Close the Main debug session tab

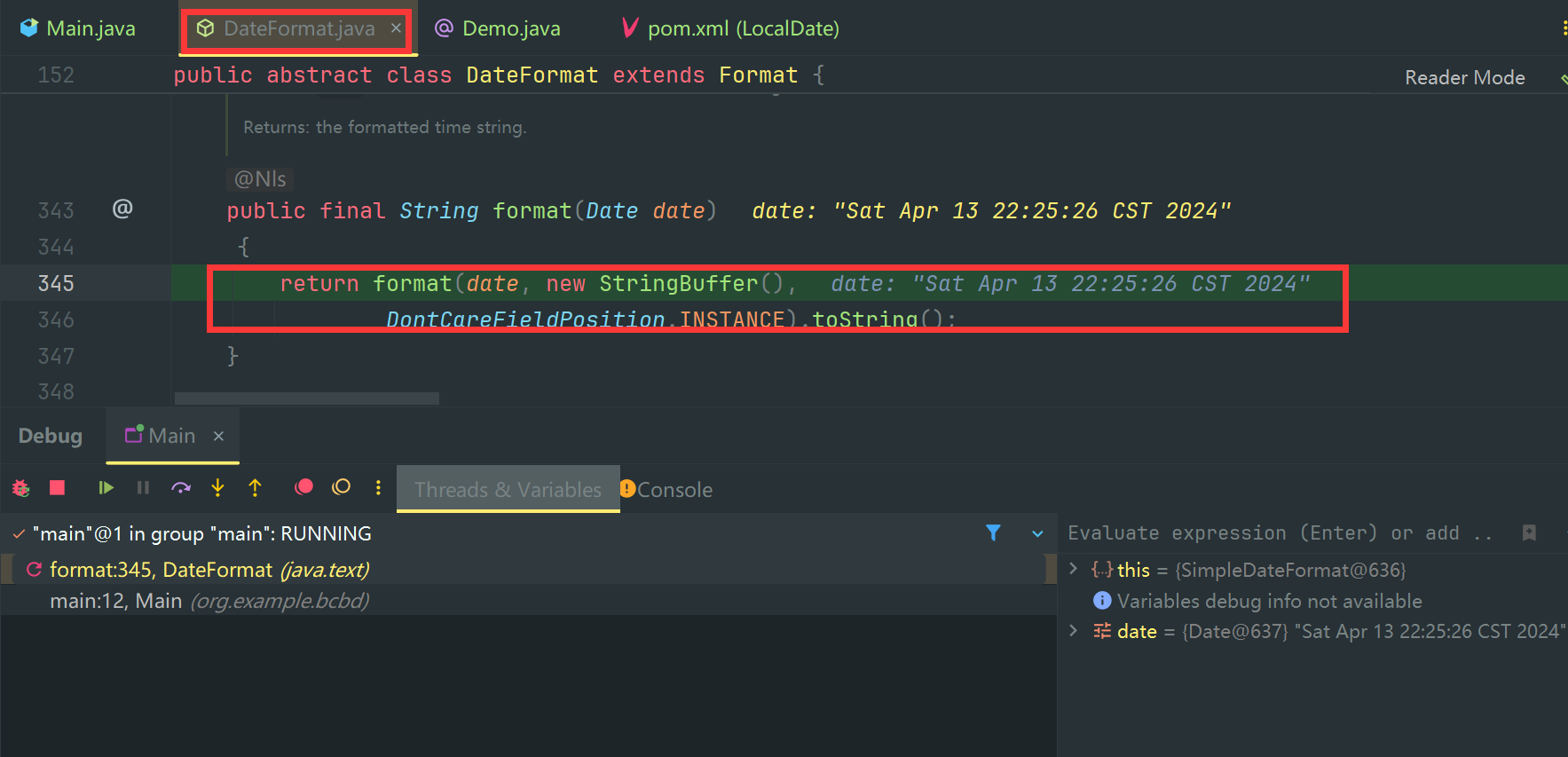(218, 436)
